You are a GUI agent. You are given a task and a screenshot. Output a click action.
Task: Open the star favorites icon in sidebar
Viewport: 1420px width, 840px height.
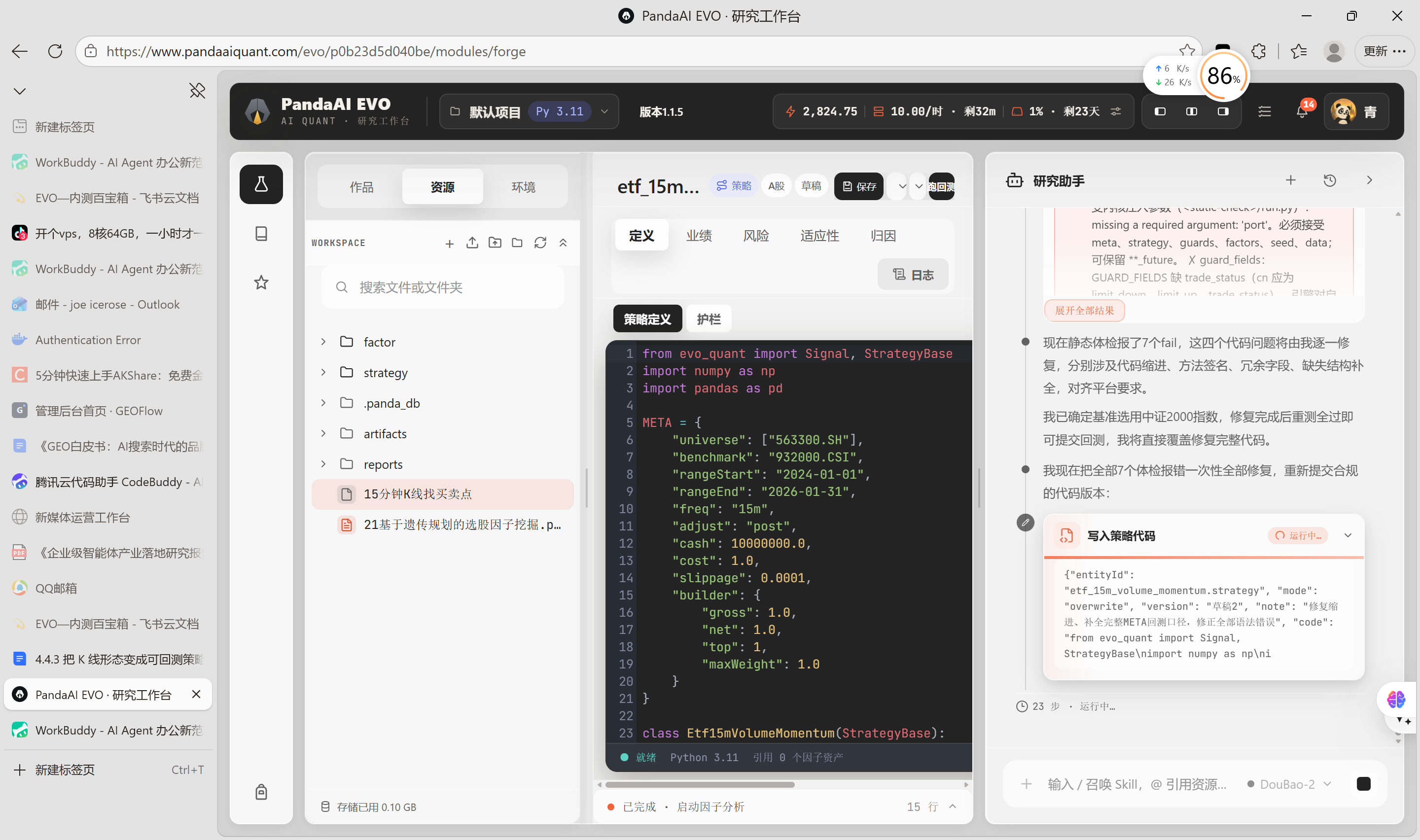pos(261,282)
